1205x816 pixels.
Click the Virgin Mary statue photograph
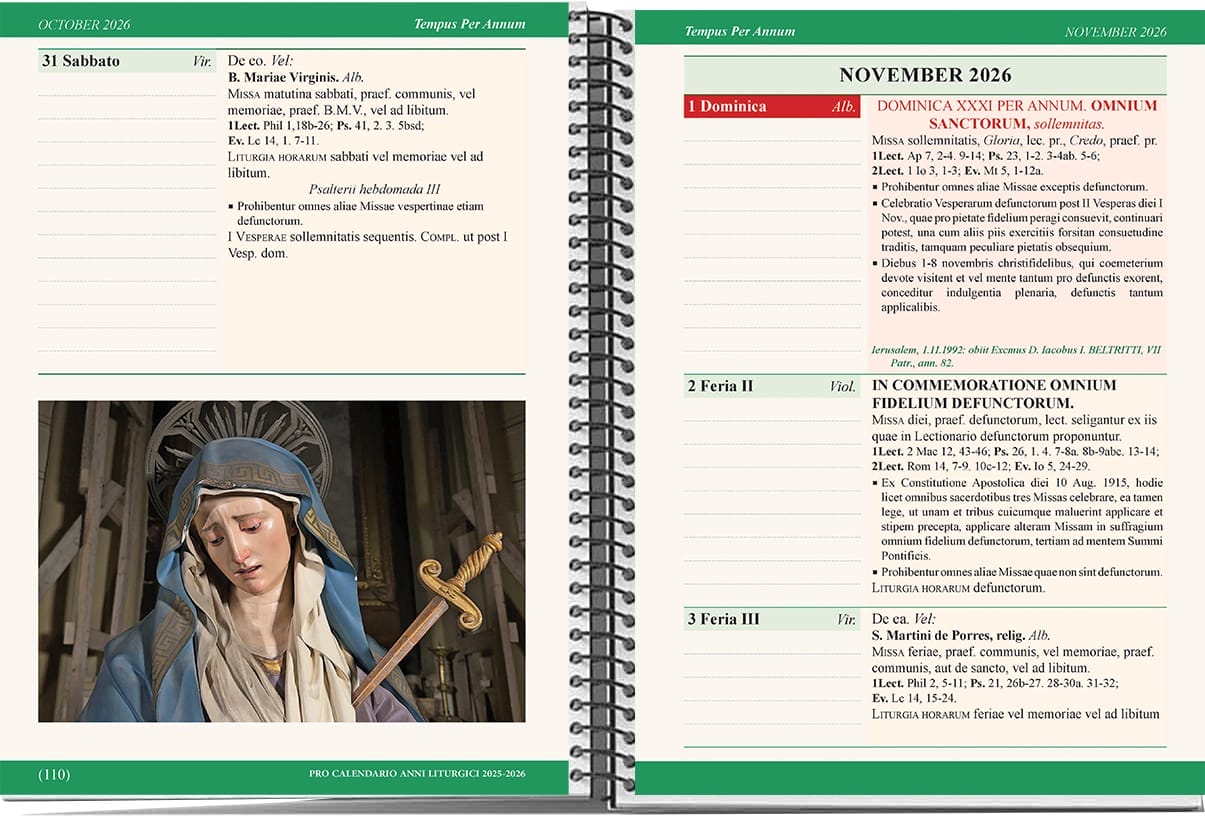pos(281,561)
